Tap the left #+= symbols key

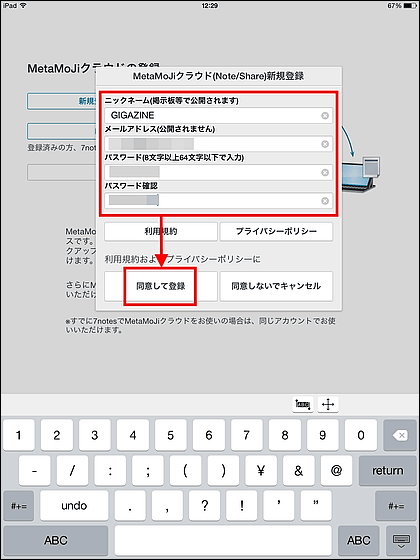coord(19,506)
